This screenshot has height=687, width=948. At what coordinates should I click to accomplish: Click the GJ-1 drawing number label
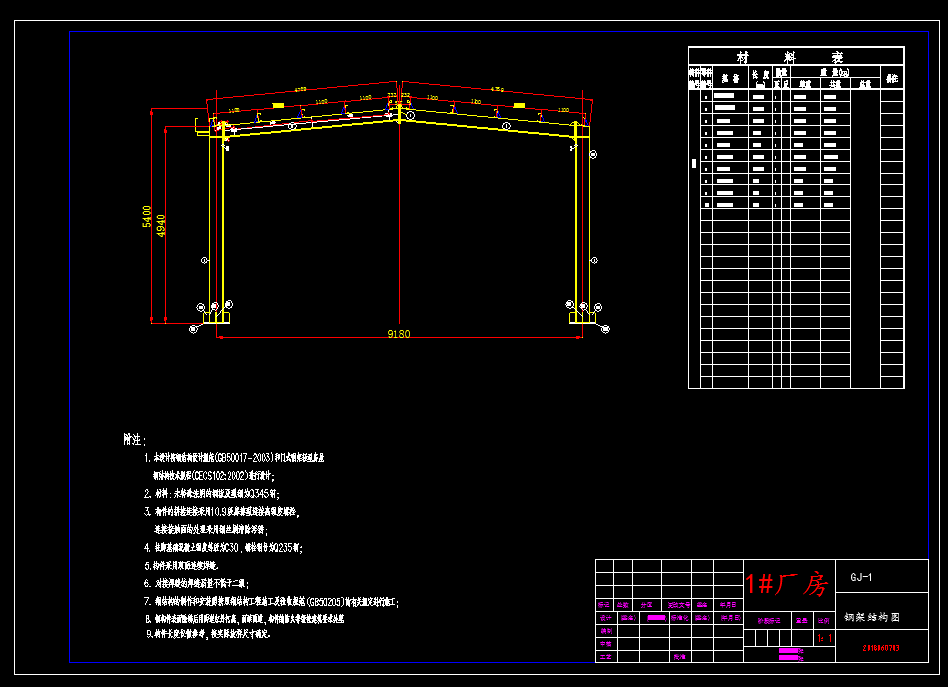coord(861,577)
